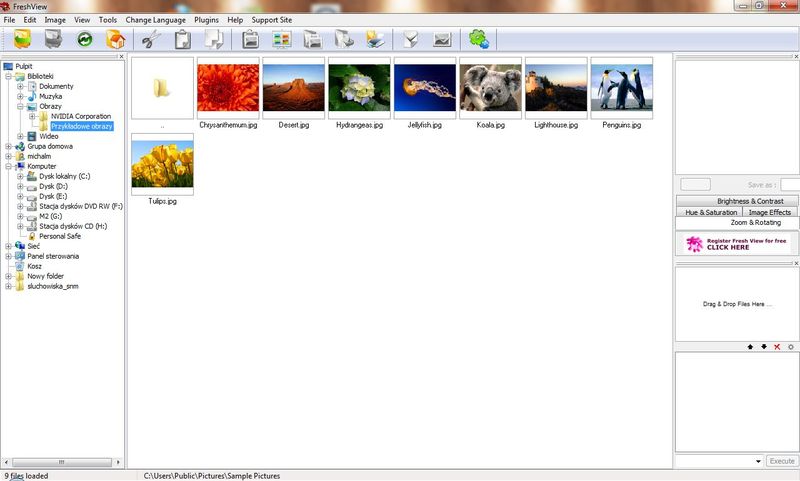
Task: Click the folder tree horizontal scrollbar thumb
Action: [x=61, y=462]
